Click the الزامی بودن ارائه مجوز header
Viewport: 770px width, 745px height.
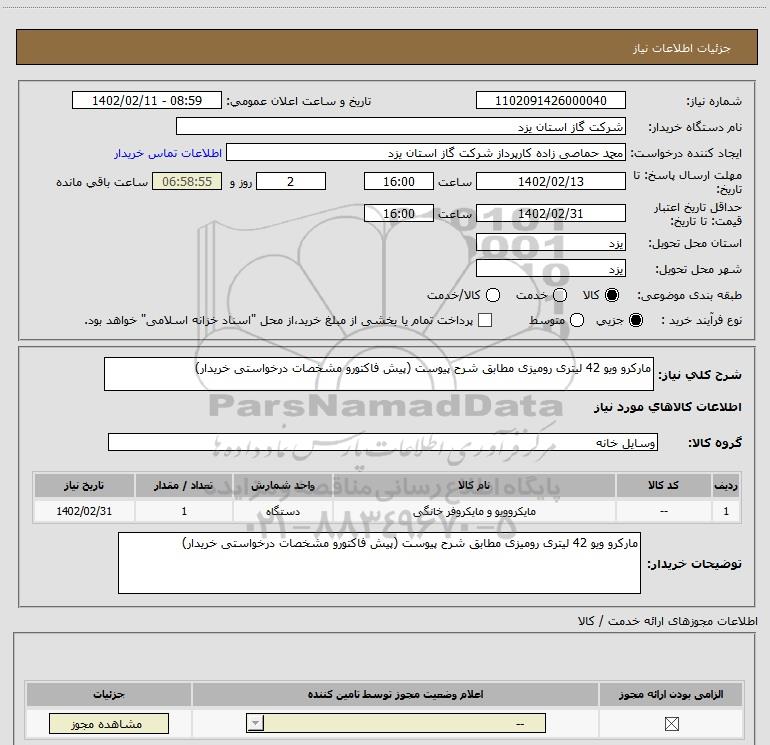point(671,694)
